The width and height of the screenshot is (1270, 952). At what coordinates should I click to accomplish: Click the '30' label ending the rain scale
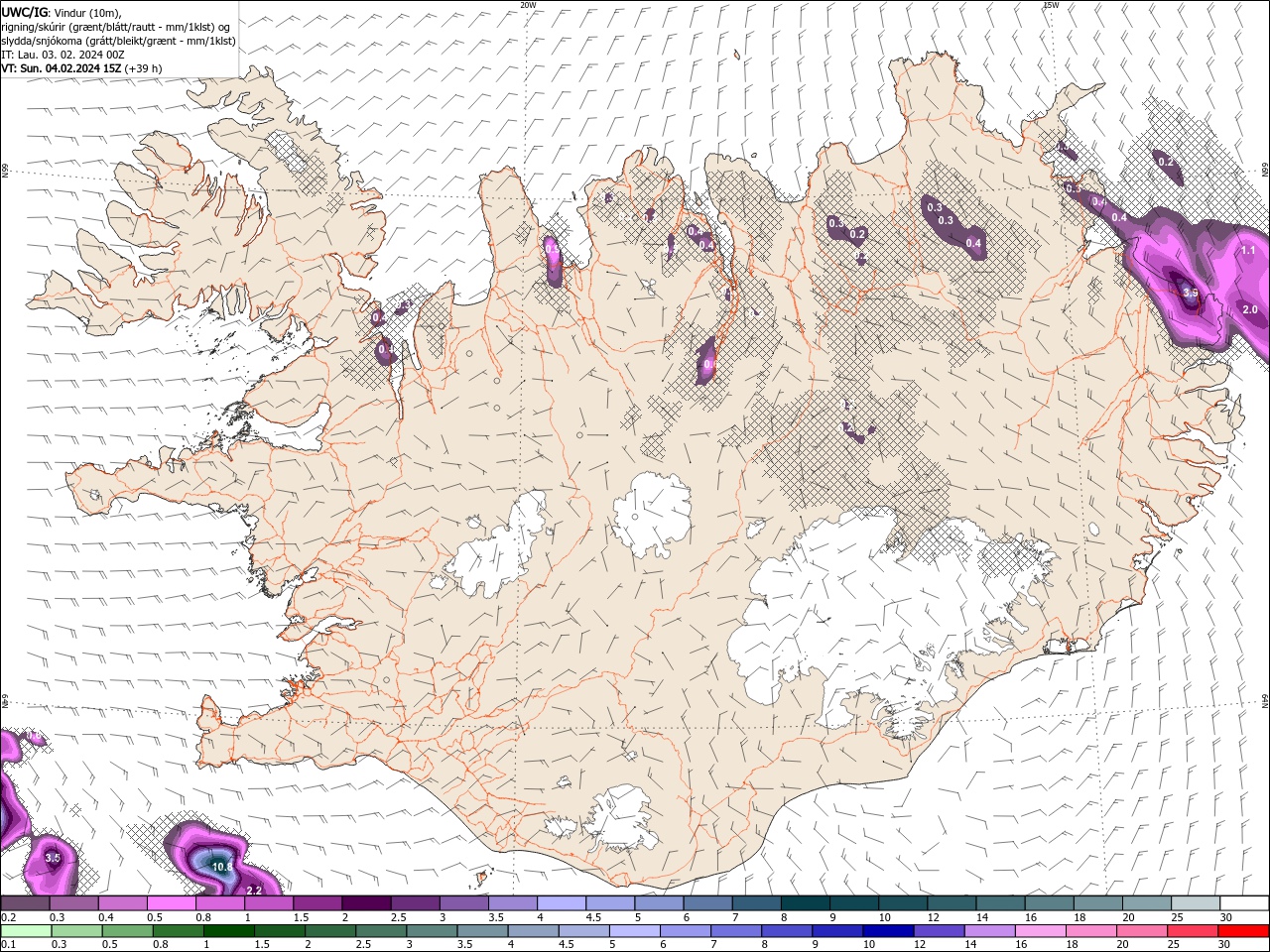[1222, 944]
